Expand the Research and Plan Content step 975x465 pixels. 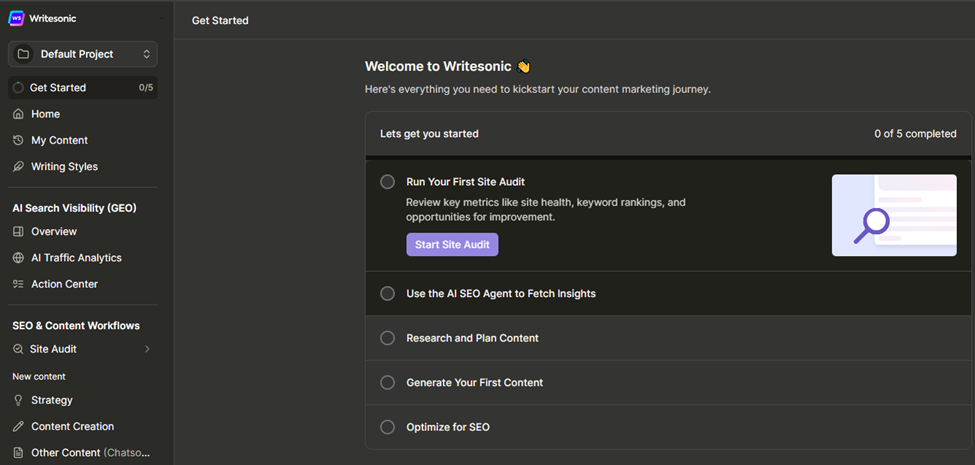point(668,338)
